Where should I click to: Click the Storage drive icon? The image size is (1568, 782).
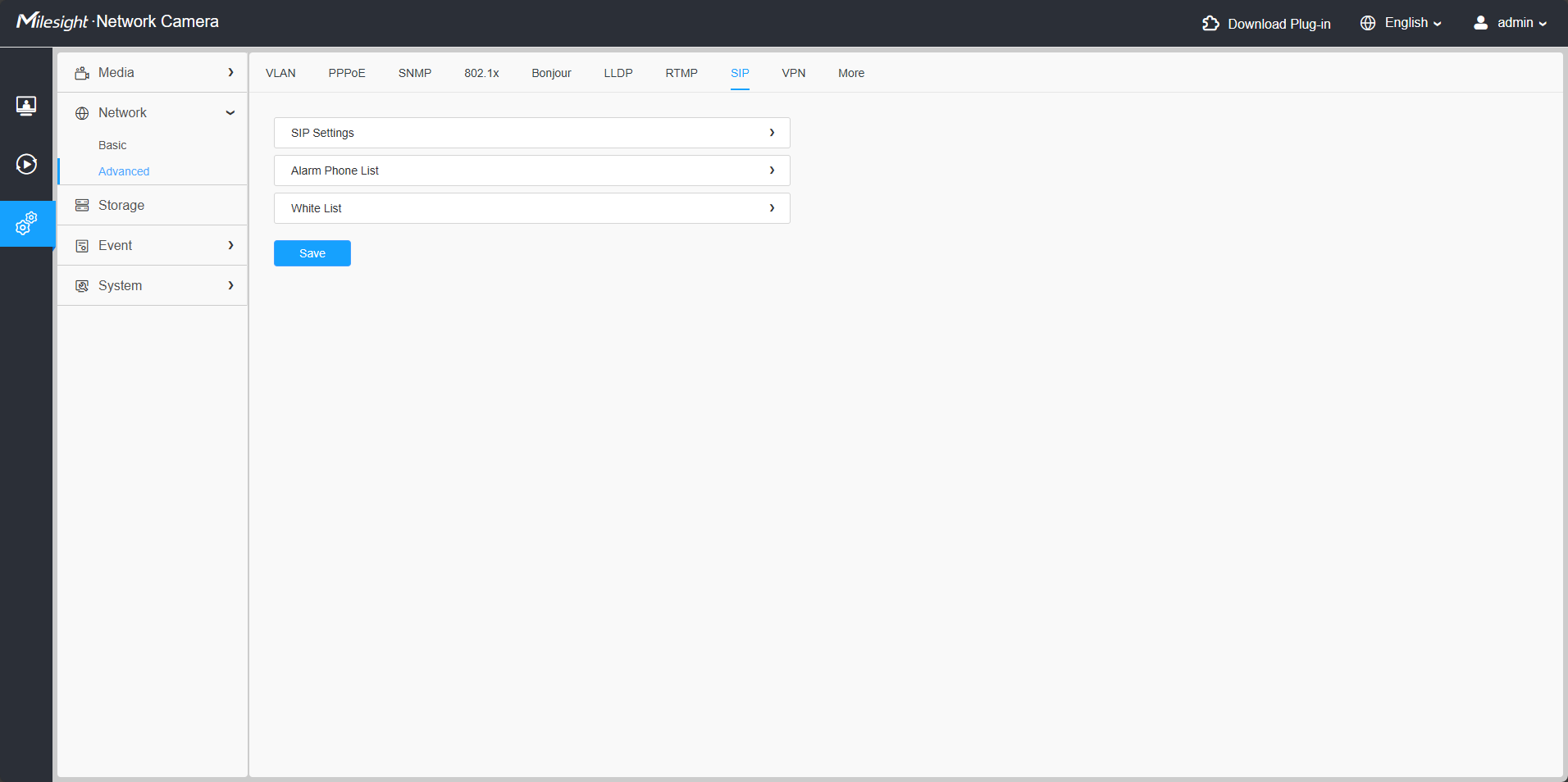82,206
